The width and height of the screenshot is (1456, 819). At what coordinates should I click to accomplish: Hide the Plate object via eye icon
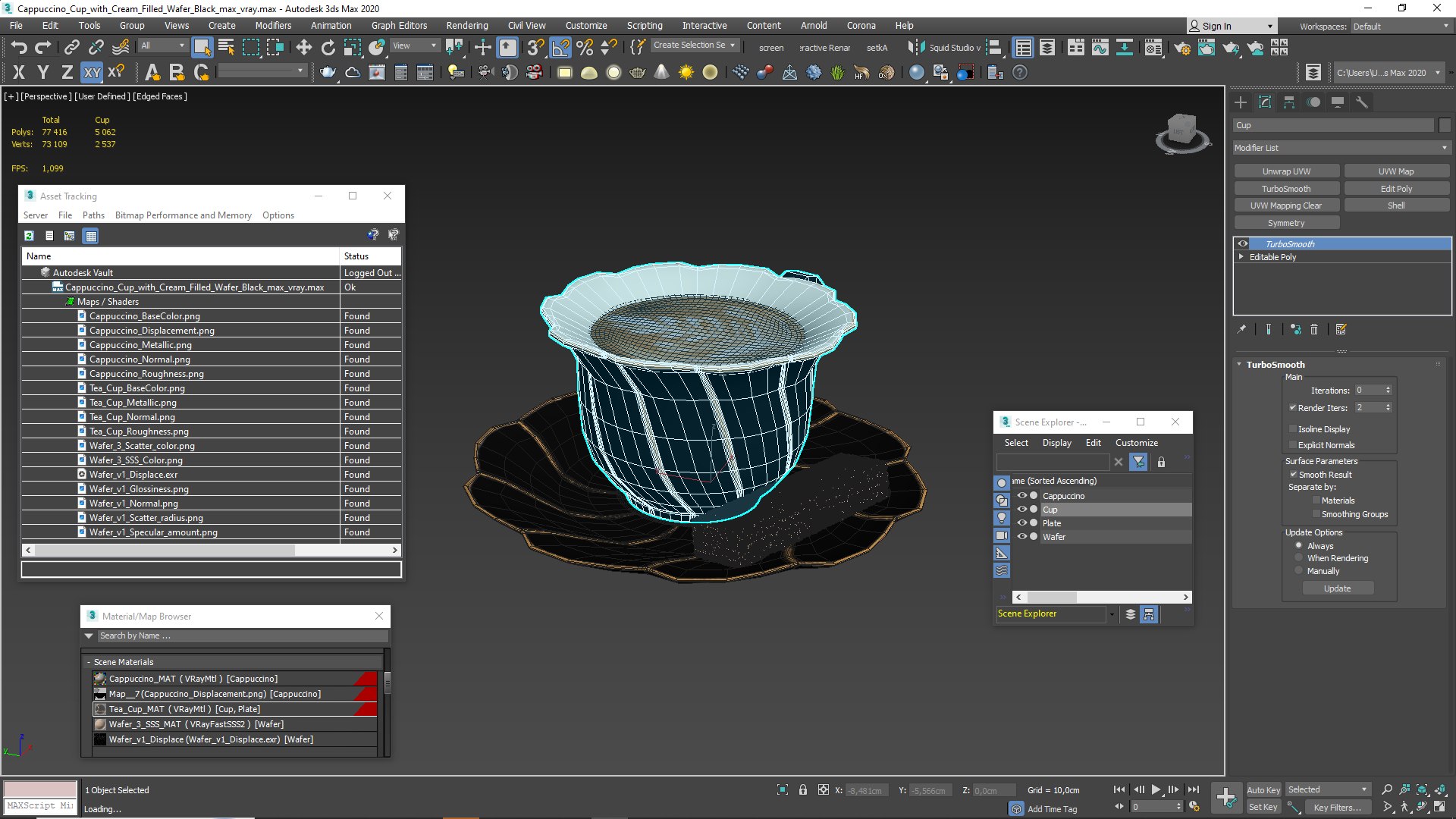click(1022, 523)
